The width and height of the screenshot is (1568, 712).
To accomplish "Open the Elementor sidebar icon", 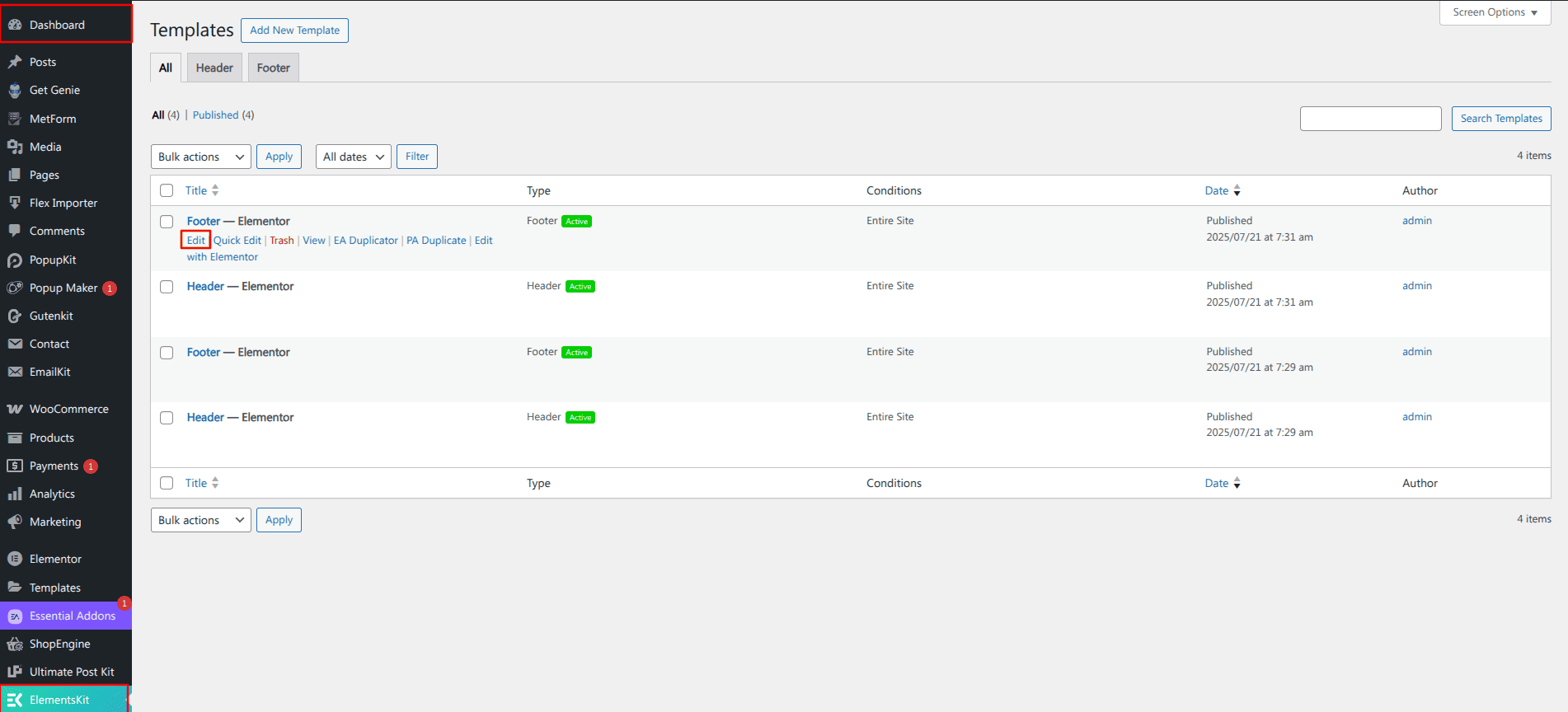I will [x=15, y=559].
